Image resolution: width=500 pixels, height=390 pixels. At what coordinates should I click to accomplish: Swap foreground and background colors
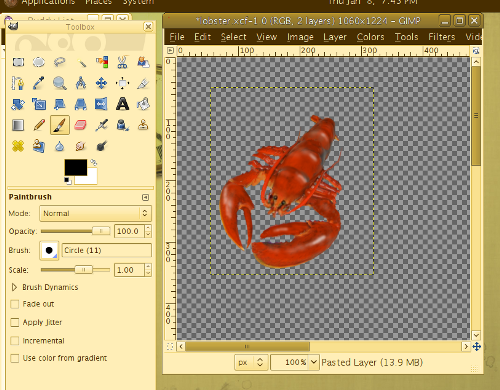[94, 162]
